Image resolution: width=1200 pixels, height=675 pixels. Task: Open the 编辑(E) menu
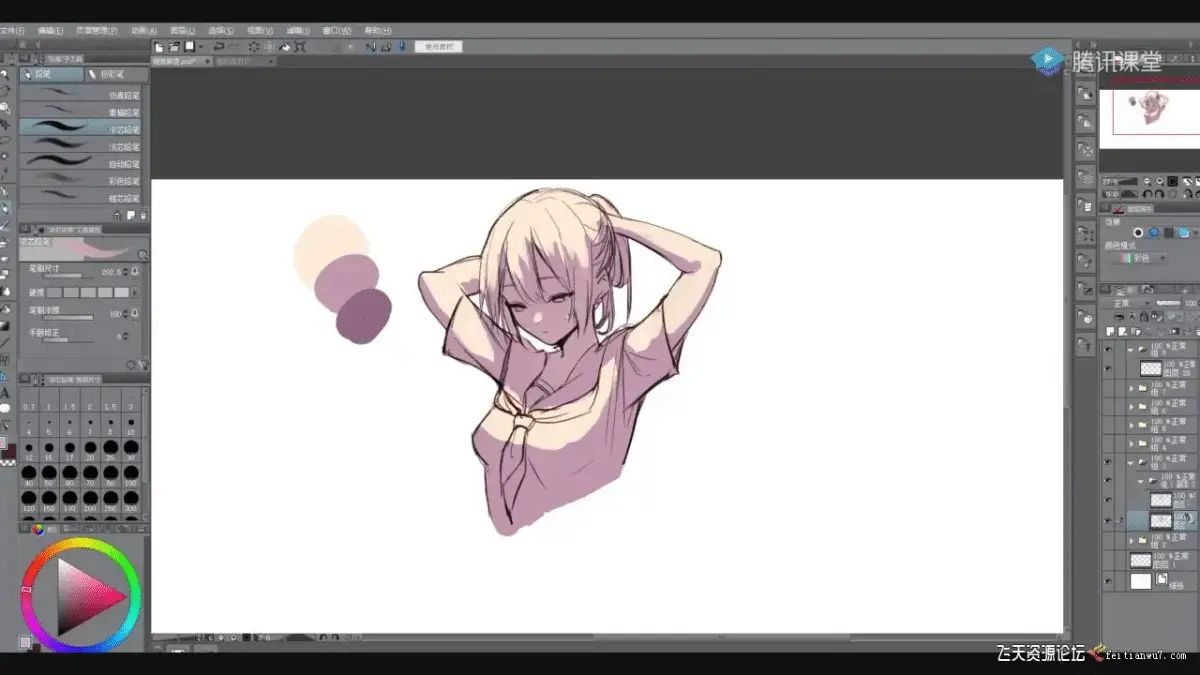[51, 30]
